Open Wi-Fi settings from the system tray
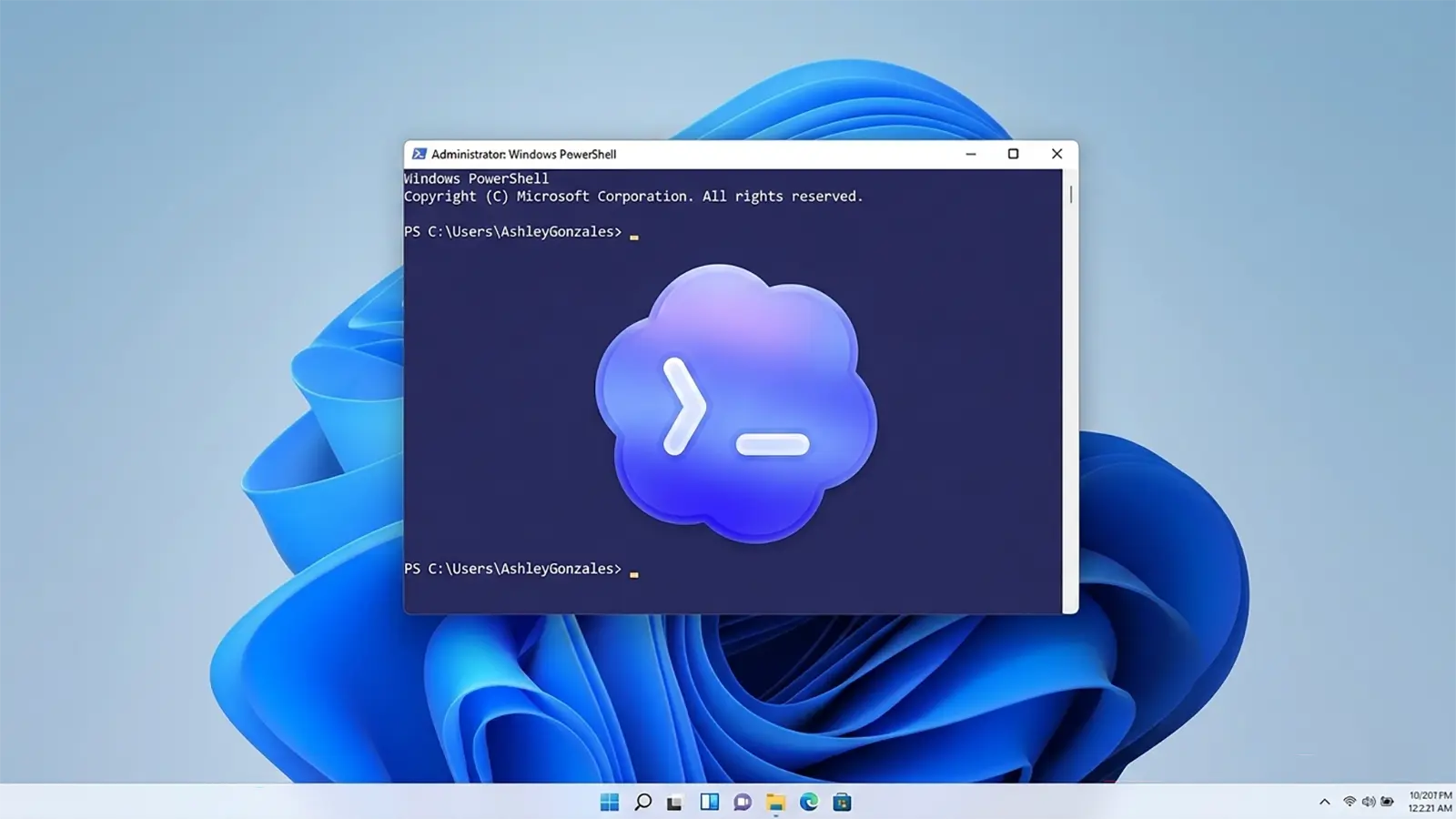This screenshot has width=1456, height=819. coord(1350,802)
